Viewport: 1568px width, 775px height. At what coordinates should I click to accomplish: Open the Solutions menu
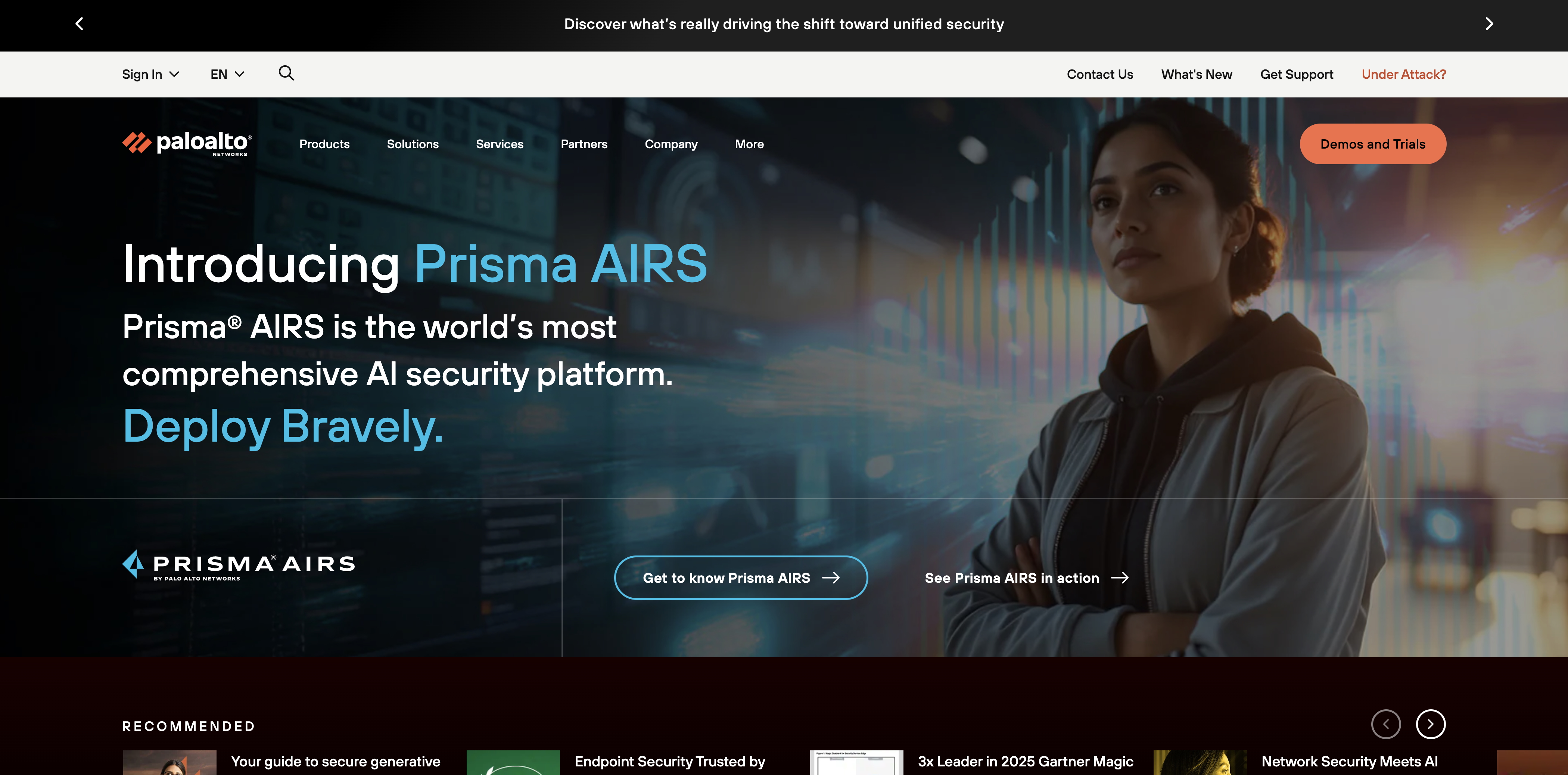click(x=413, y=144)
